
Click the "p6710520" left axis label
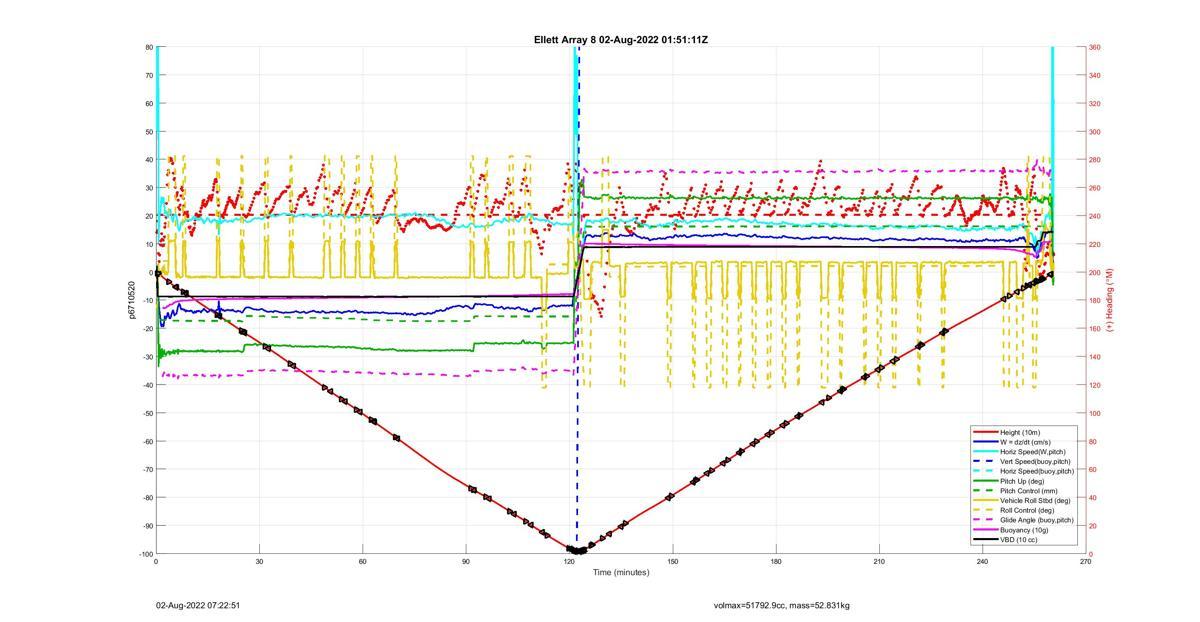tap(132, 300)
